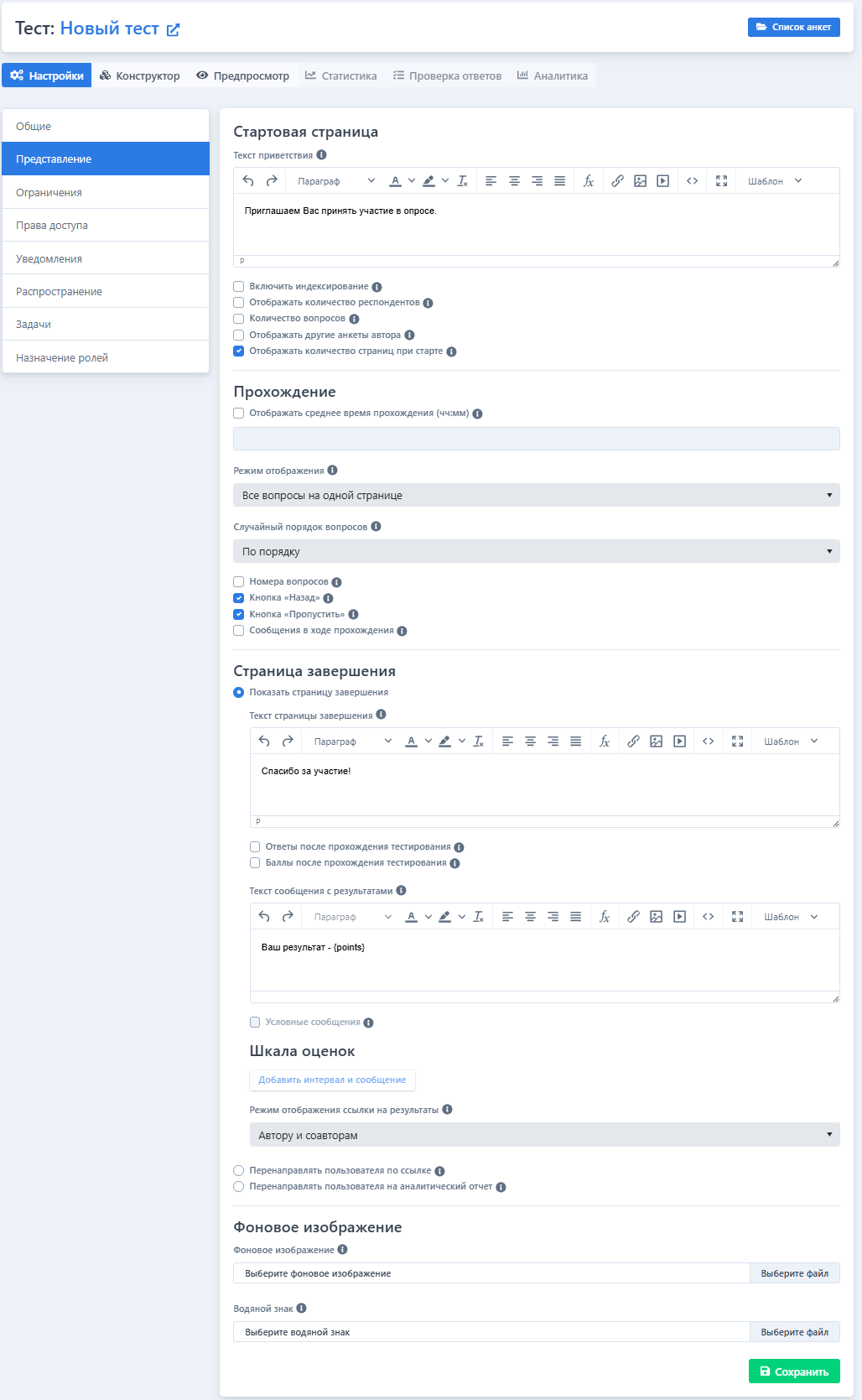The height and width of the screenshot is (1400, 862).
Task: Select Перенаправлять пользователя по ссылке radio
Action: pos(239,1171)
